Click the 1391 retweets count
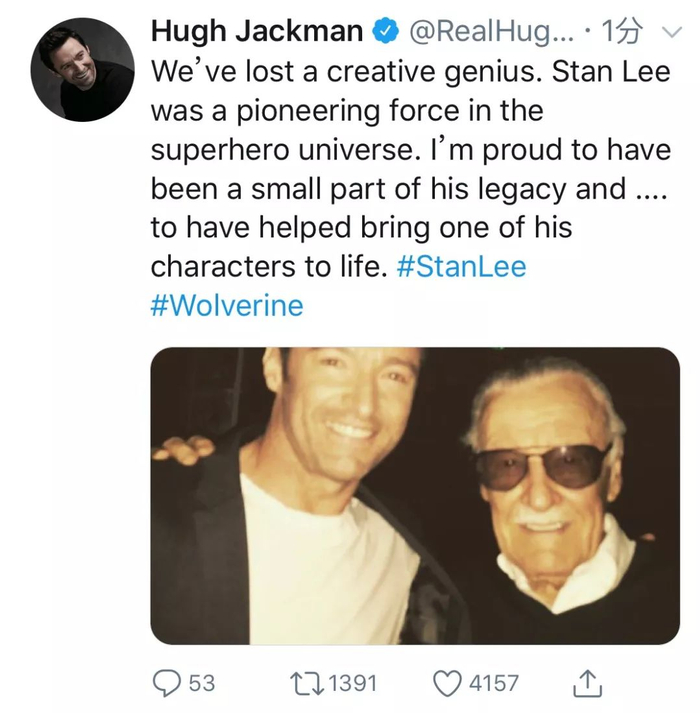This screenshot has height=713, width=700. coord(352,683)
